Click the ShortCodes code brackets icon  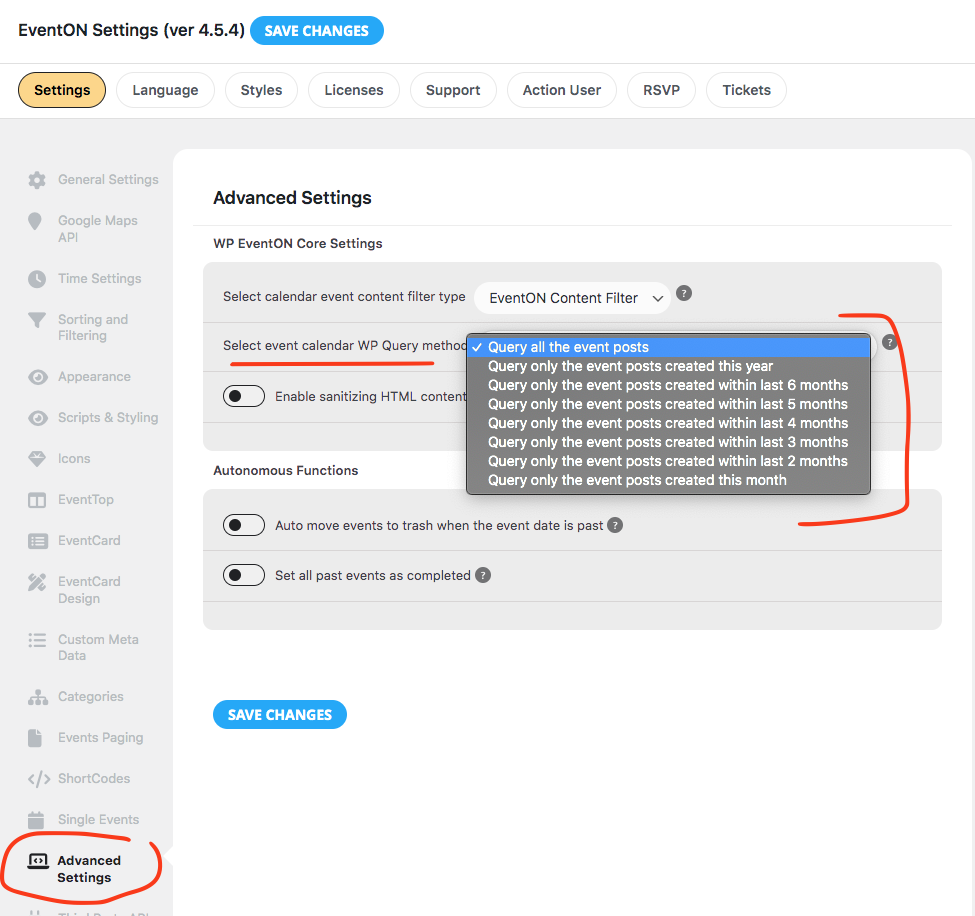tap(39, 779)
